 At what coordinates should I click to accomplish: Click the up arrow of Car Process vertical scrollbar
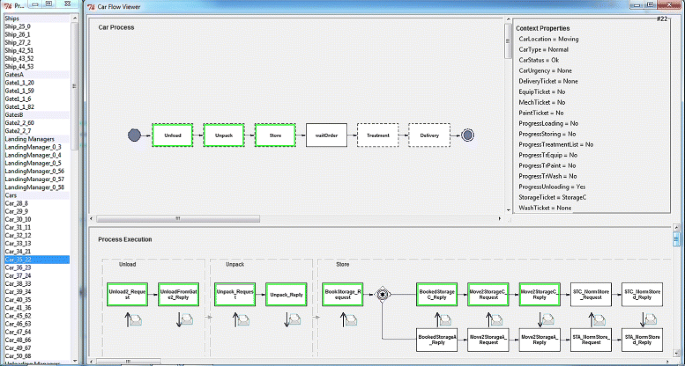point(508,20)
